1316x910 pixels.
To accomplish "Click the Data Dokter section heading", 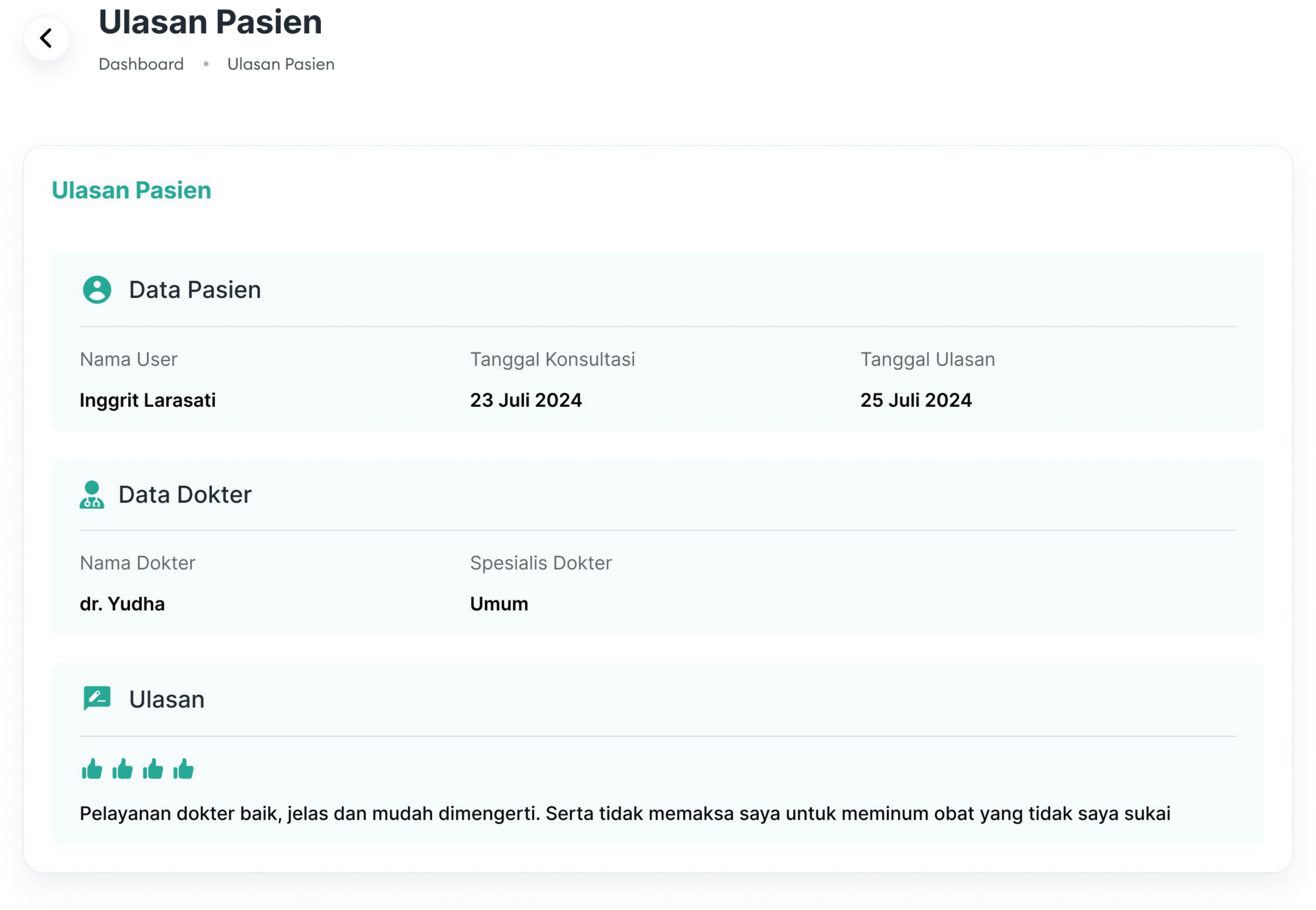I will click(185, 494).
